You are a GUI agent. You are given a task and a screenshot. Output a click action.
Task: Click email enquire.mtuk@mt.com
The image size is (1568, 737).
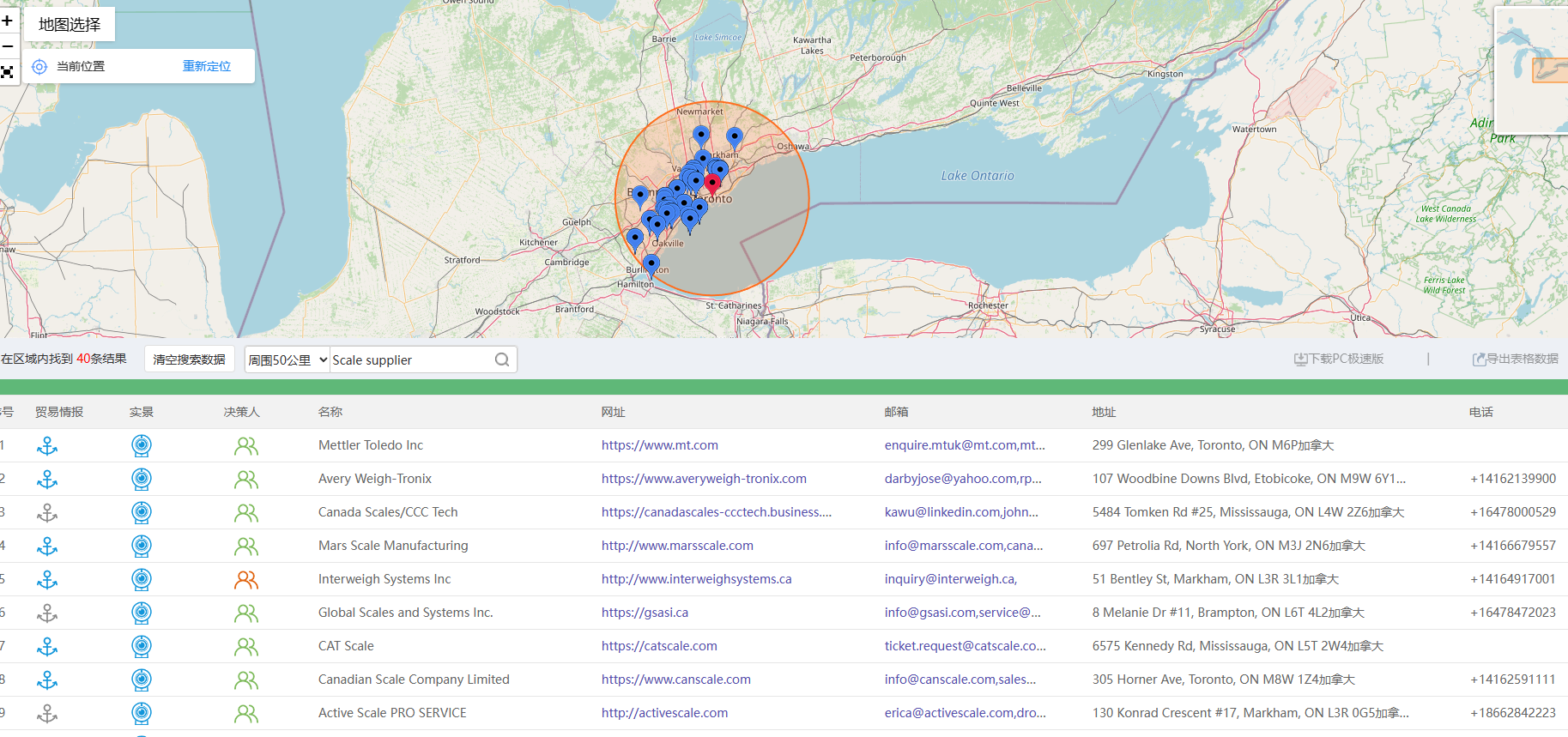click(965, 445)
